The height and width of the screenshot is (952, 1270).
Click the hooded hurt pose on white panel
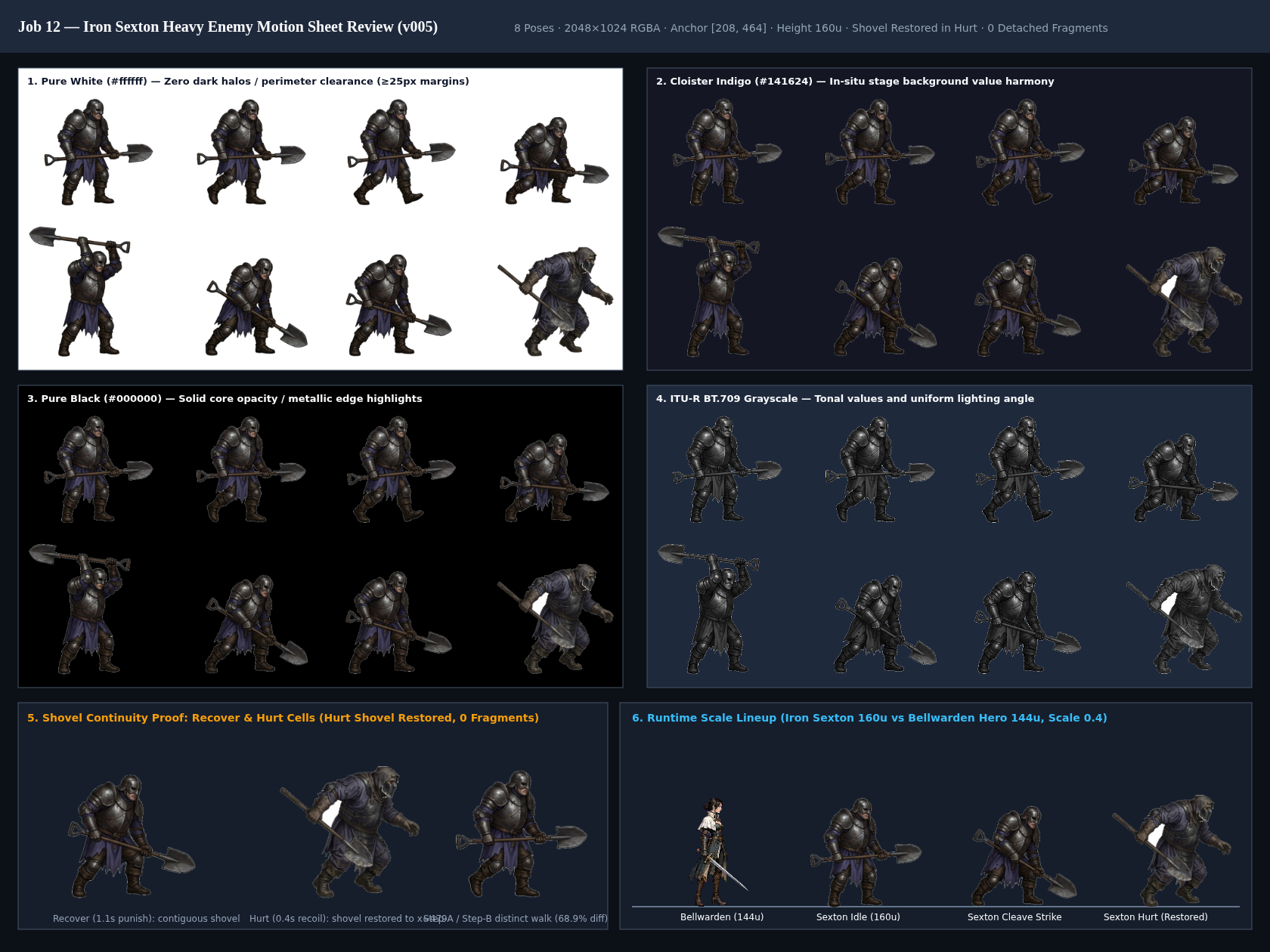coord(556,301)
